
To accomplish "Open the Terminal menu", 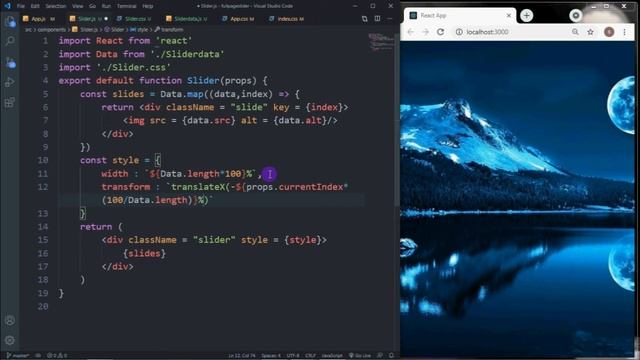I will [127, 6].
